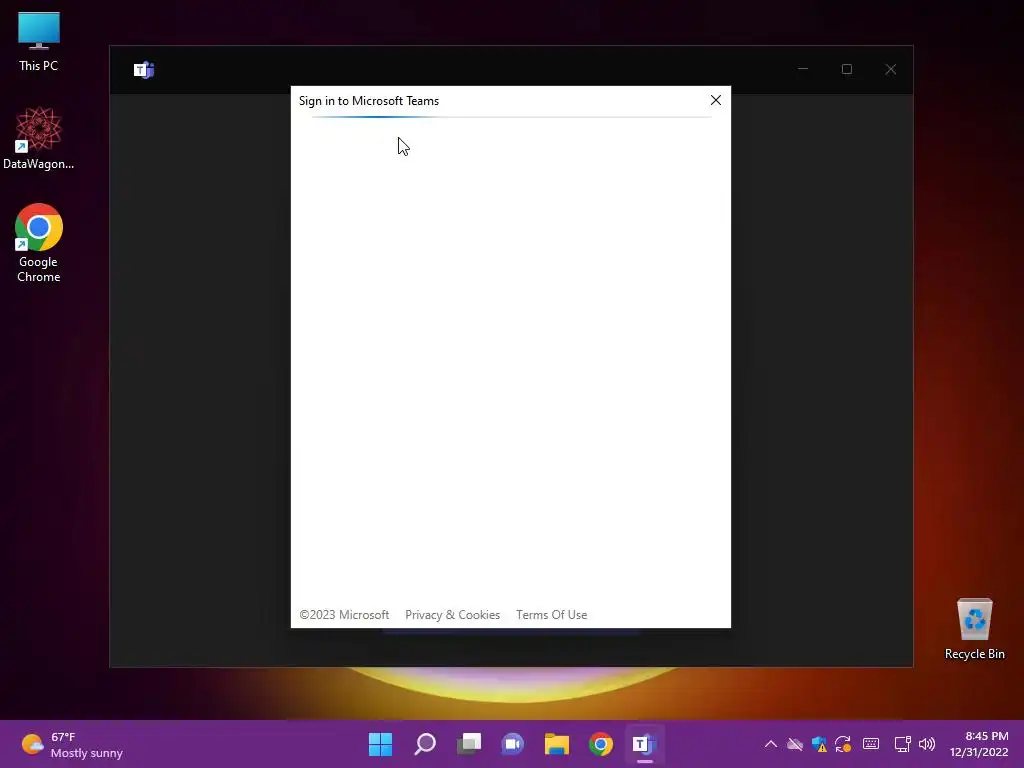Select the DataWagon desktop shortcut

coord(39,138)
